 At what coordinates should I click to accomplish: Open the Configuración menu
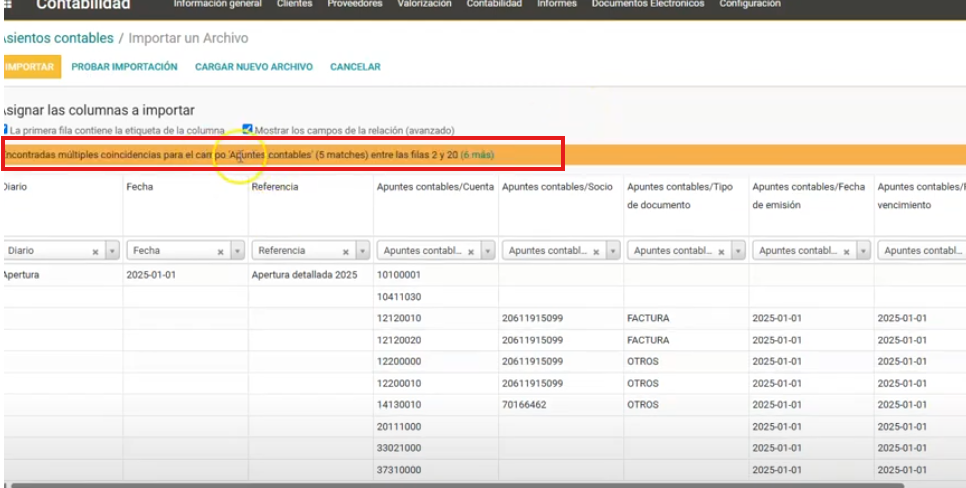tap(750, 4)
